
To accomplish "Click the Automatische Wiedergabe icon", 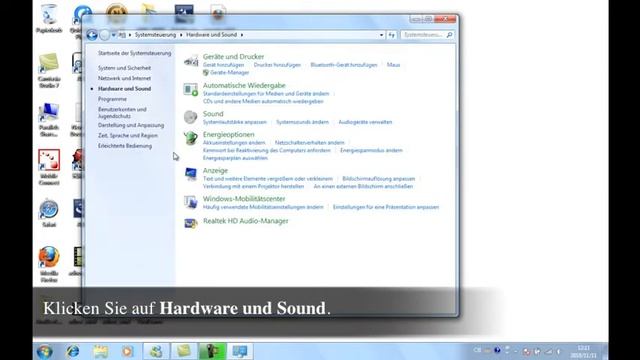I will [x=191, y=89].
